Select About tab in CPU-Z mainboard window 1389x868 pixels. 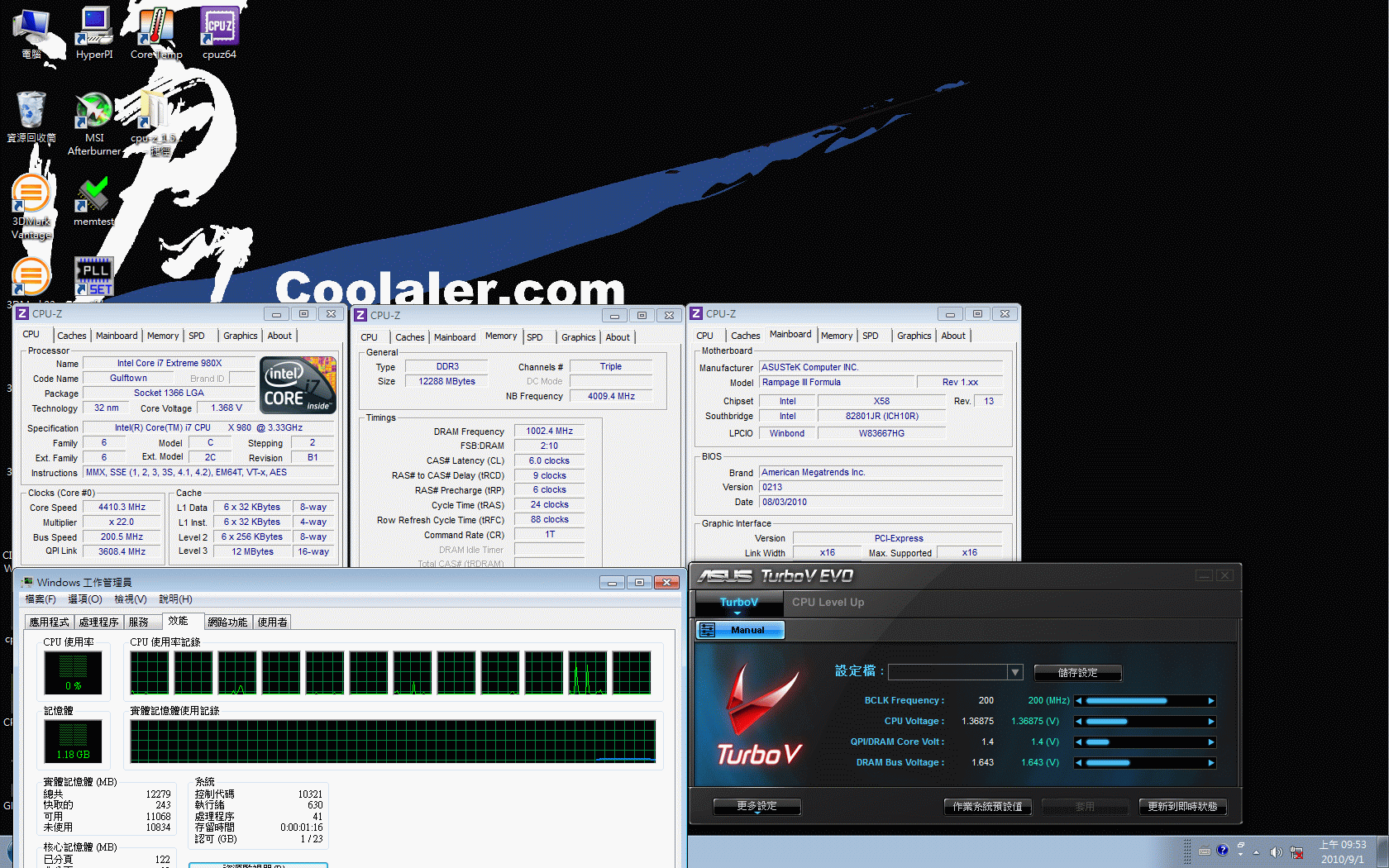(x=953, y=336)
